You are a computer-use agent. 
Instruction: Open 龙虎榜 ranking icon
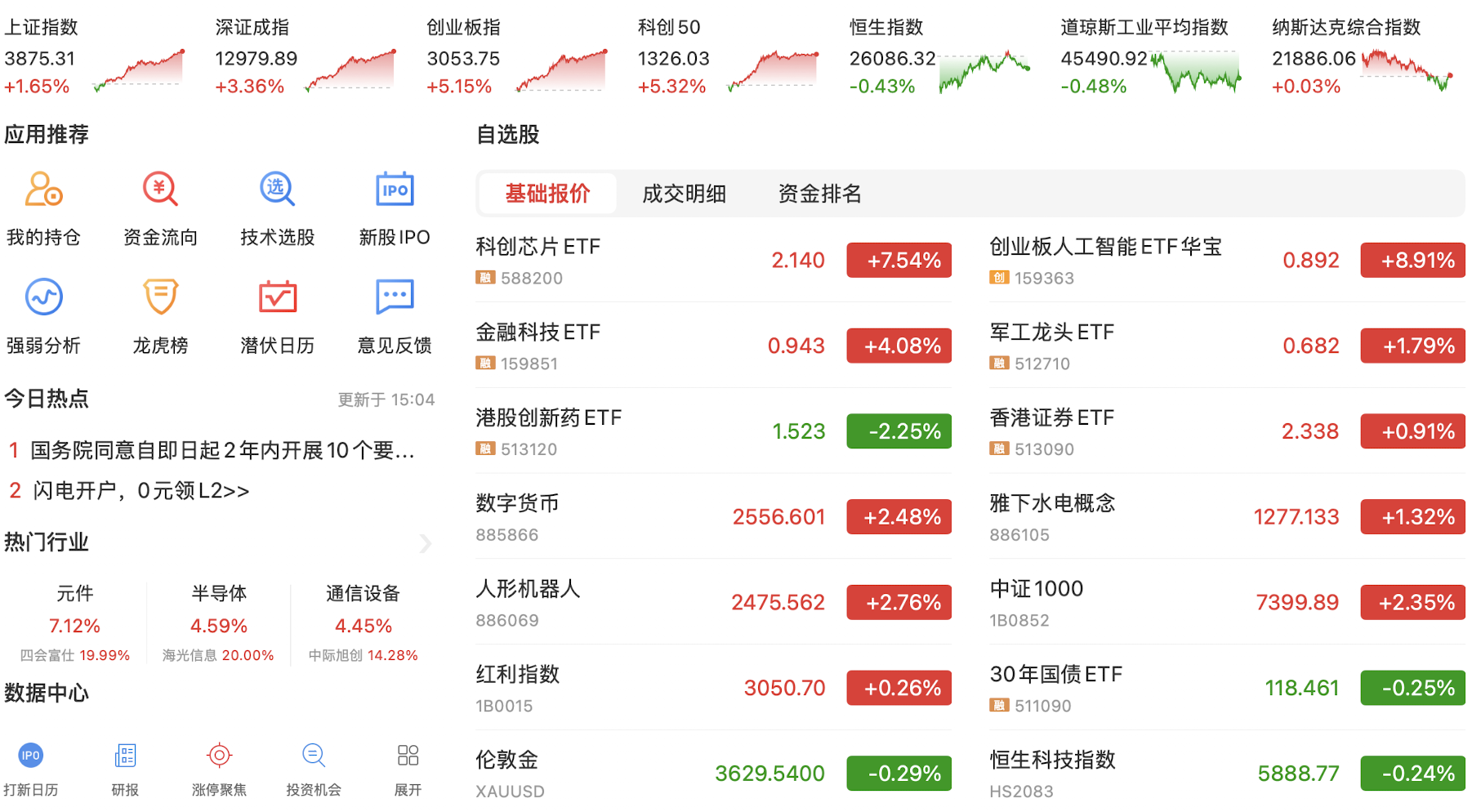click(160, 297)
